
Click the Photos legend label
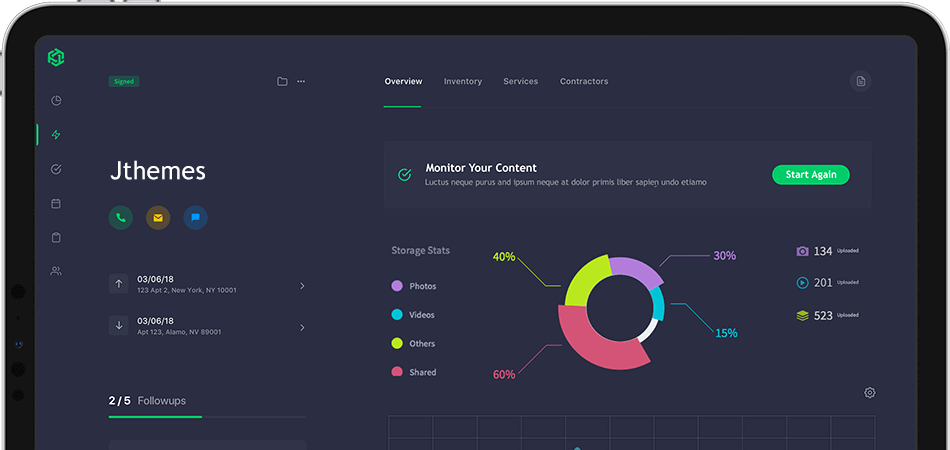422,286
